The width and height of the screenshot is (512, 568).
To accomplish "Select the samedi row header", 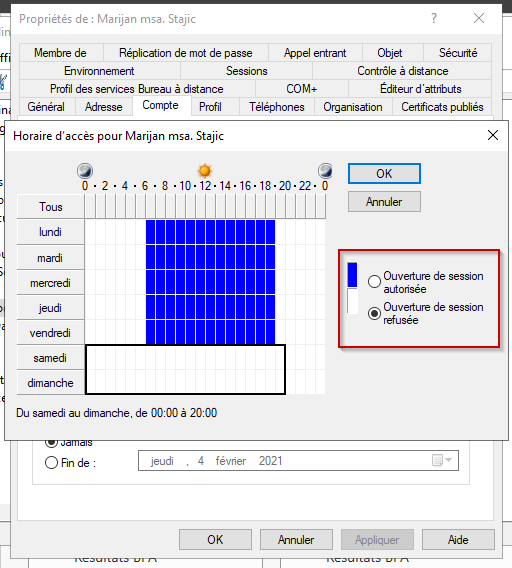I will (51, 358).
